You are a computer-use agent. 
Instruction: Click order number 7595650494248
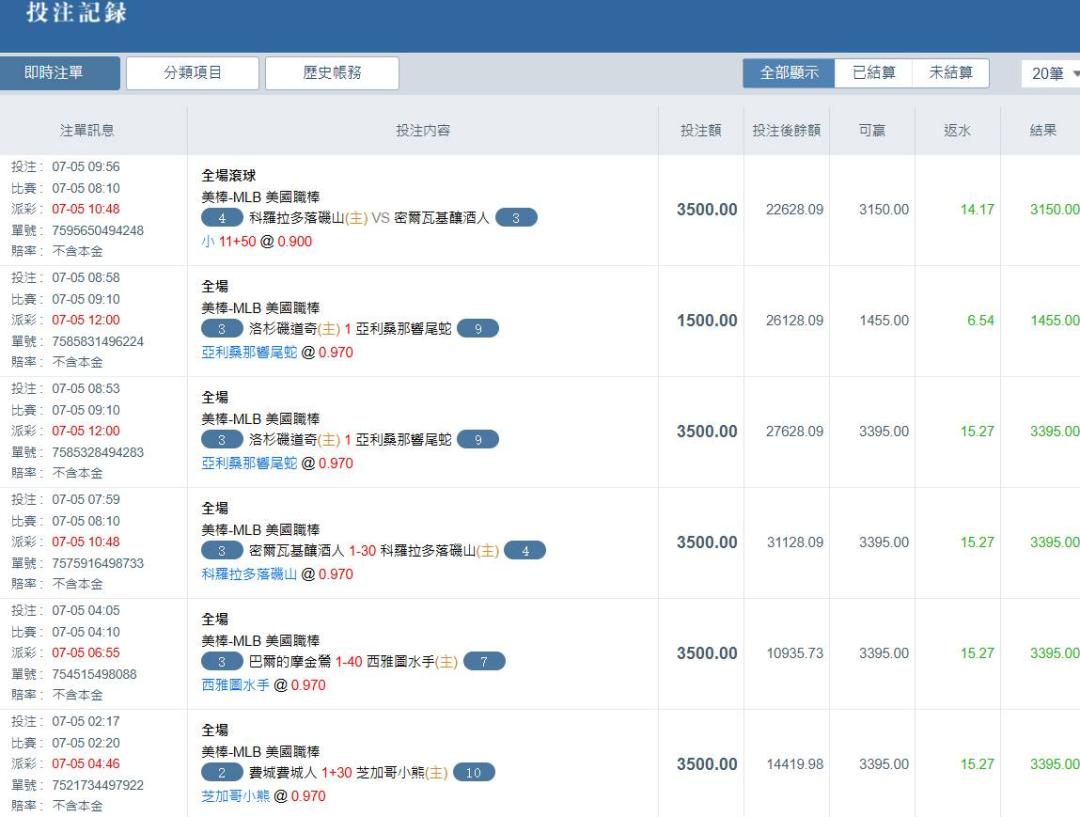[x=98, y=230]
